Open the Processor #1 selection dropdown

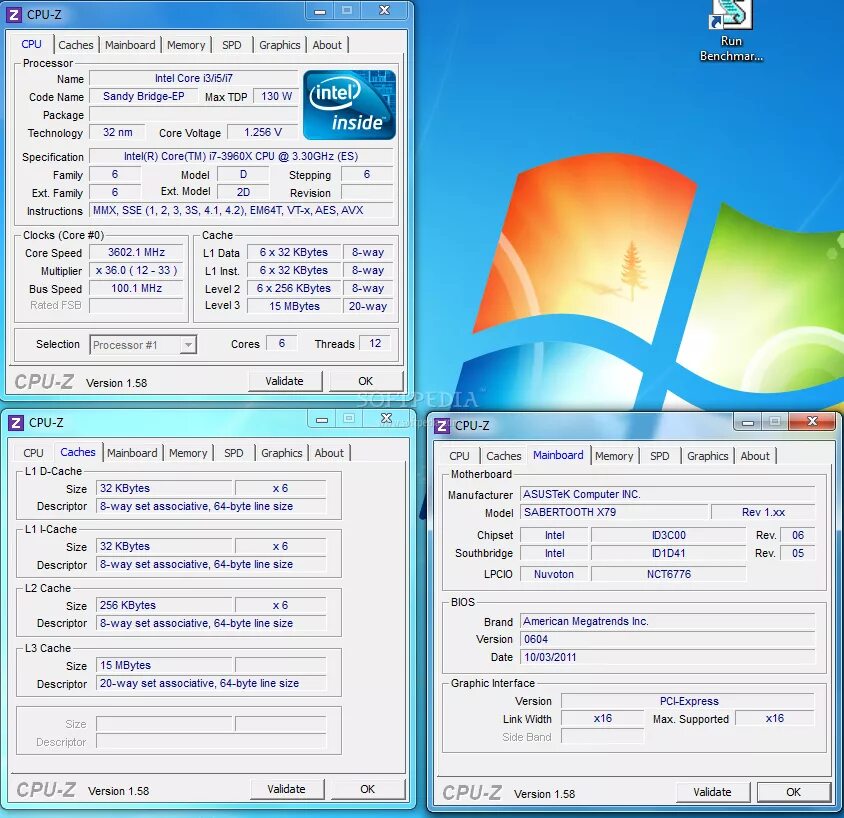(x=143, y=345)
